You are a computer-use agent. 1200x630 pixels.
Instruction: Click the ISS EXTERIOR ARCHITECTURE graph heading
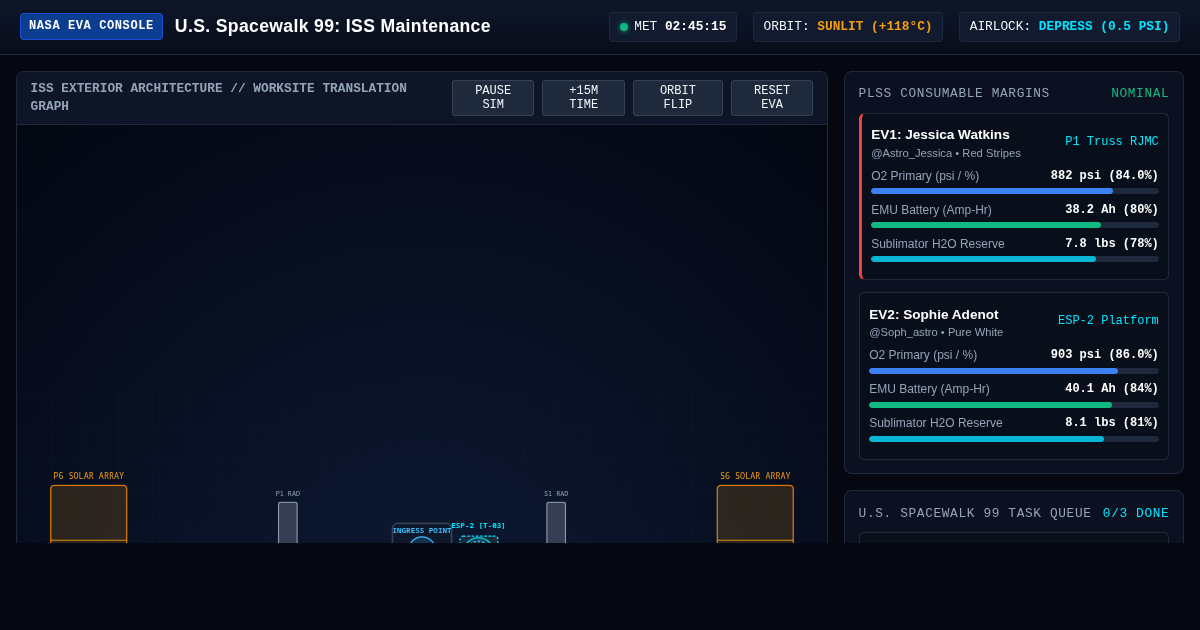pyautogui.click(x=219, y=97)
